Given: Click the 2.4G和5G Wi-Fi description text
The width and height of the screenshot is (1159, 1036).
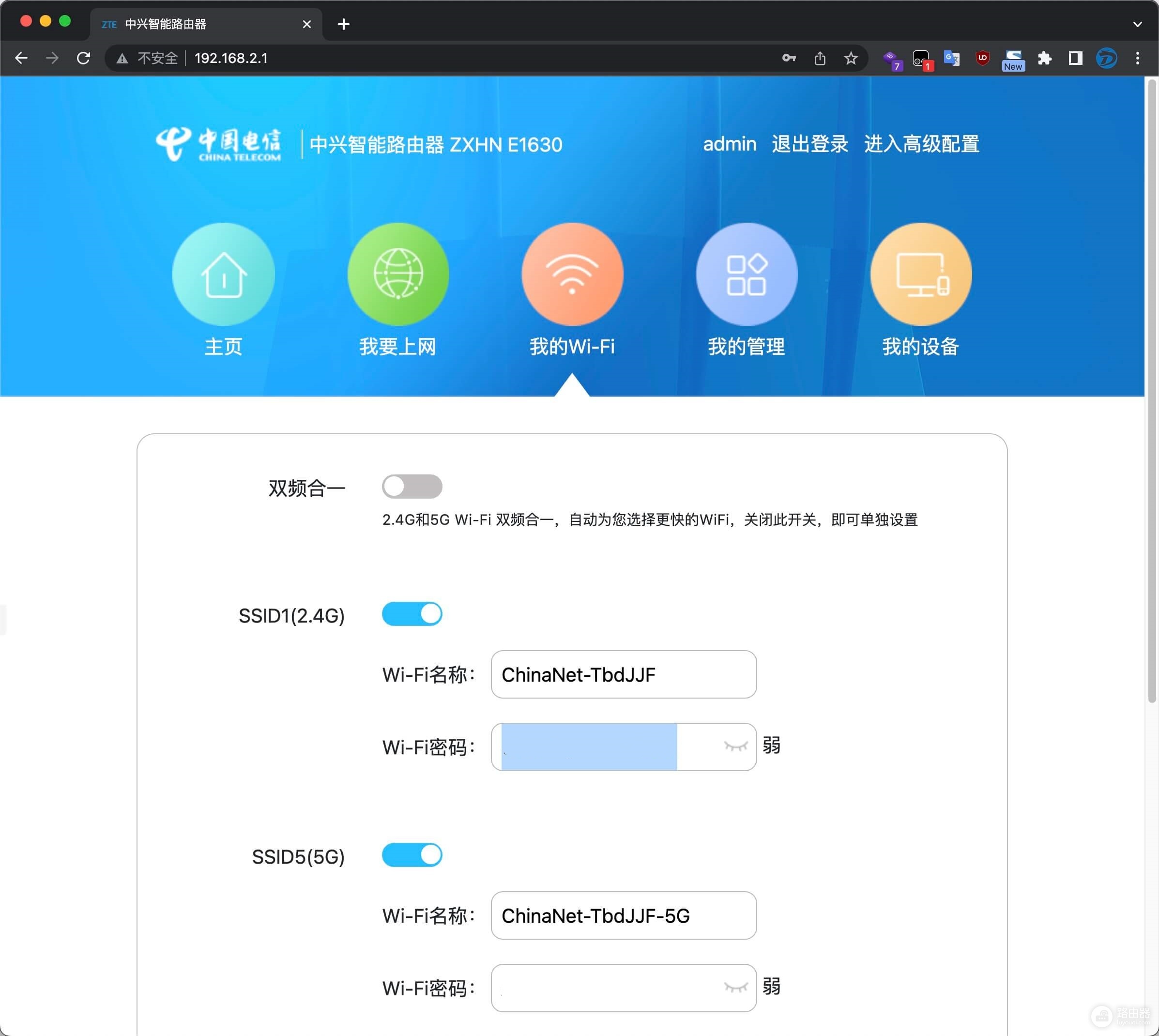Looking at the screenshot, I should 650,520.
